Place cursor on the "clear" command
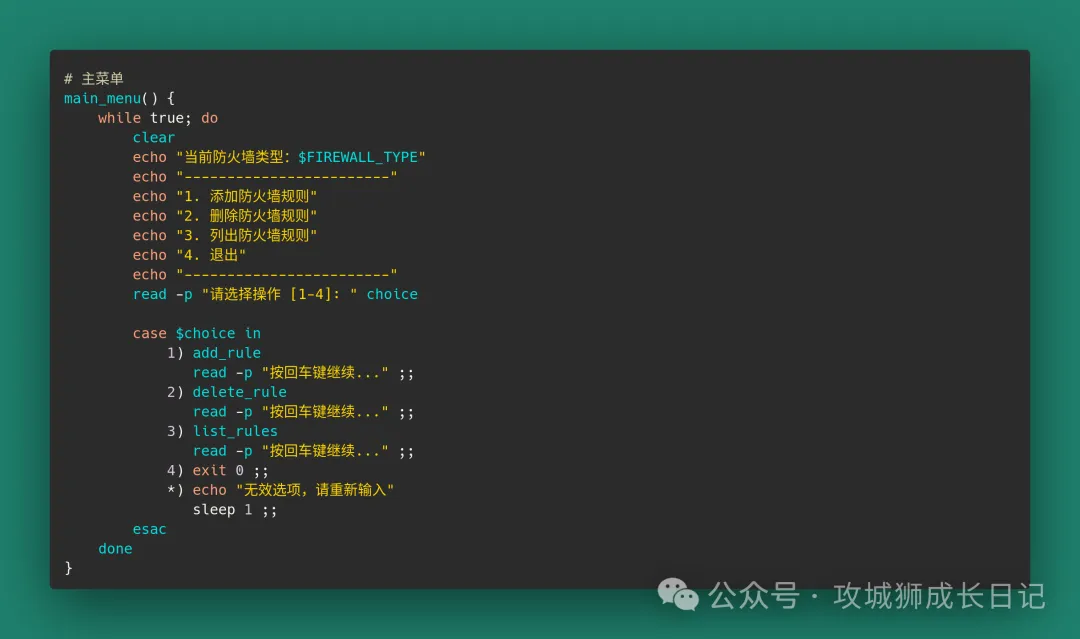 [153, 138]
